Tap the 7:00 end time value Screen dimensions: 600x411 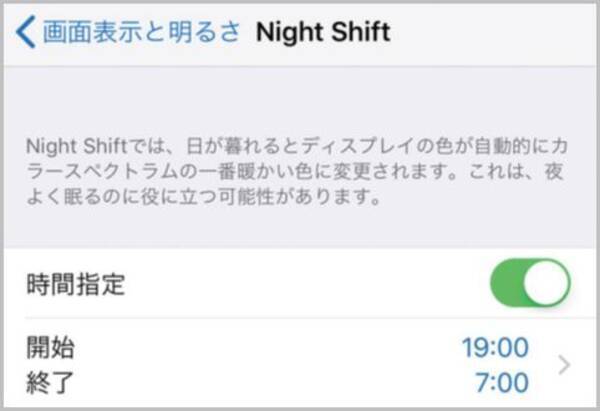coord(502,384)
